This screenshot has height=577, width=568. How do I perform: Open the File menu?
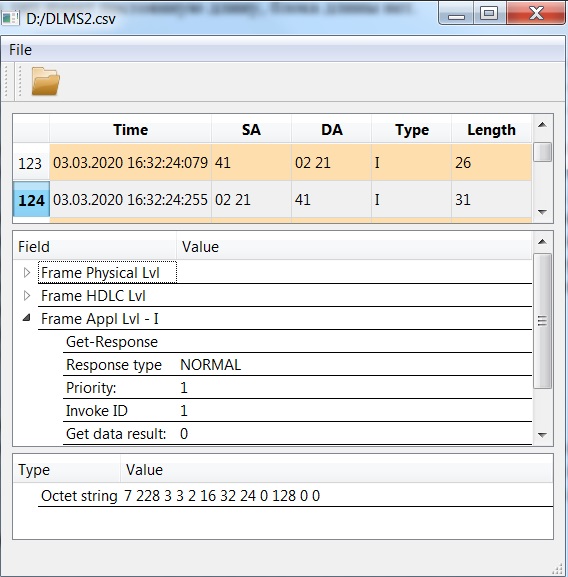pyautogui.click(x=20, y=50)
